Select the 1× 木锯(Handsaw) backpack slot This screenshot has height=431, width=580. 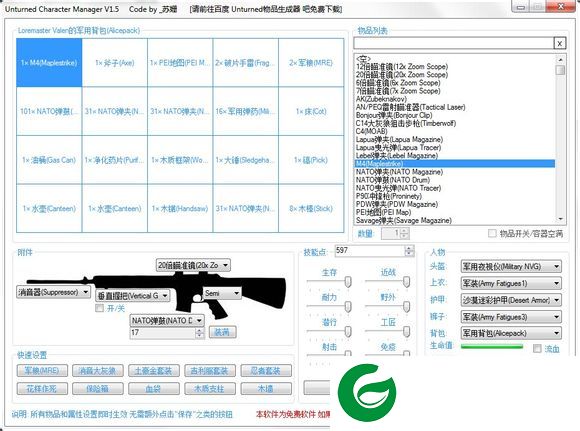(180, 209)
